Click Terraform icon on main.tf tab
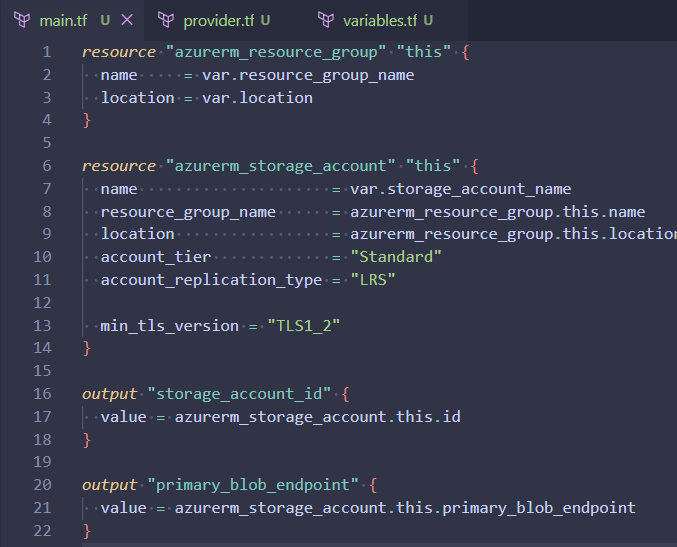Image resolution: width=677 pixels, height=547 pixels. 22,20
